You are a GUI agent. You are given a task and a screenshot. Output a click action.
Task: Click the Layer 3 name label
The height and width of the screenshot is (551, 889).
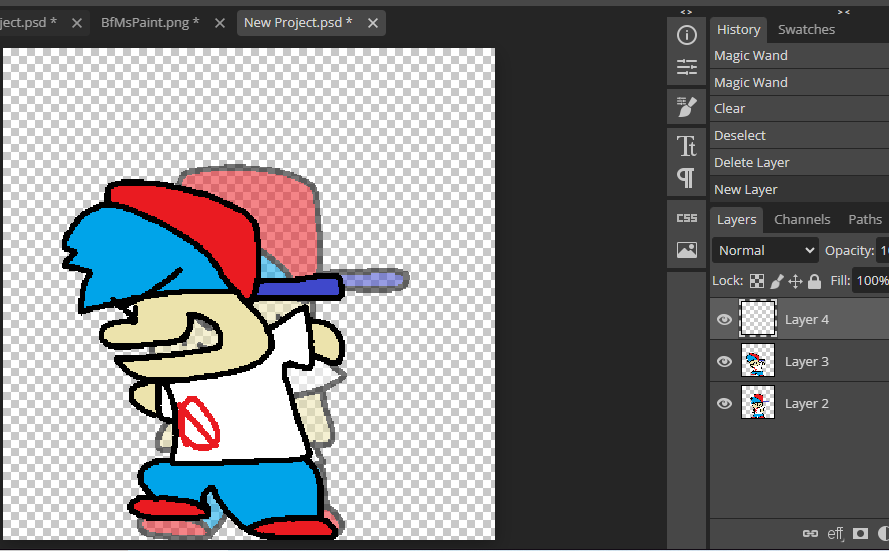pyautogui.click(x=807, y=362)
